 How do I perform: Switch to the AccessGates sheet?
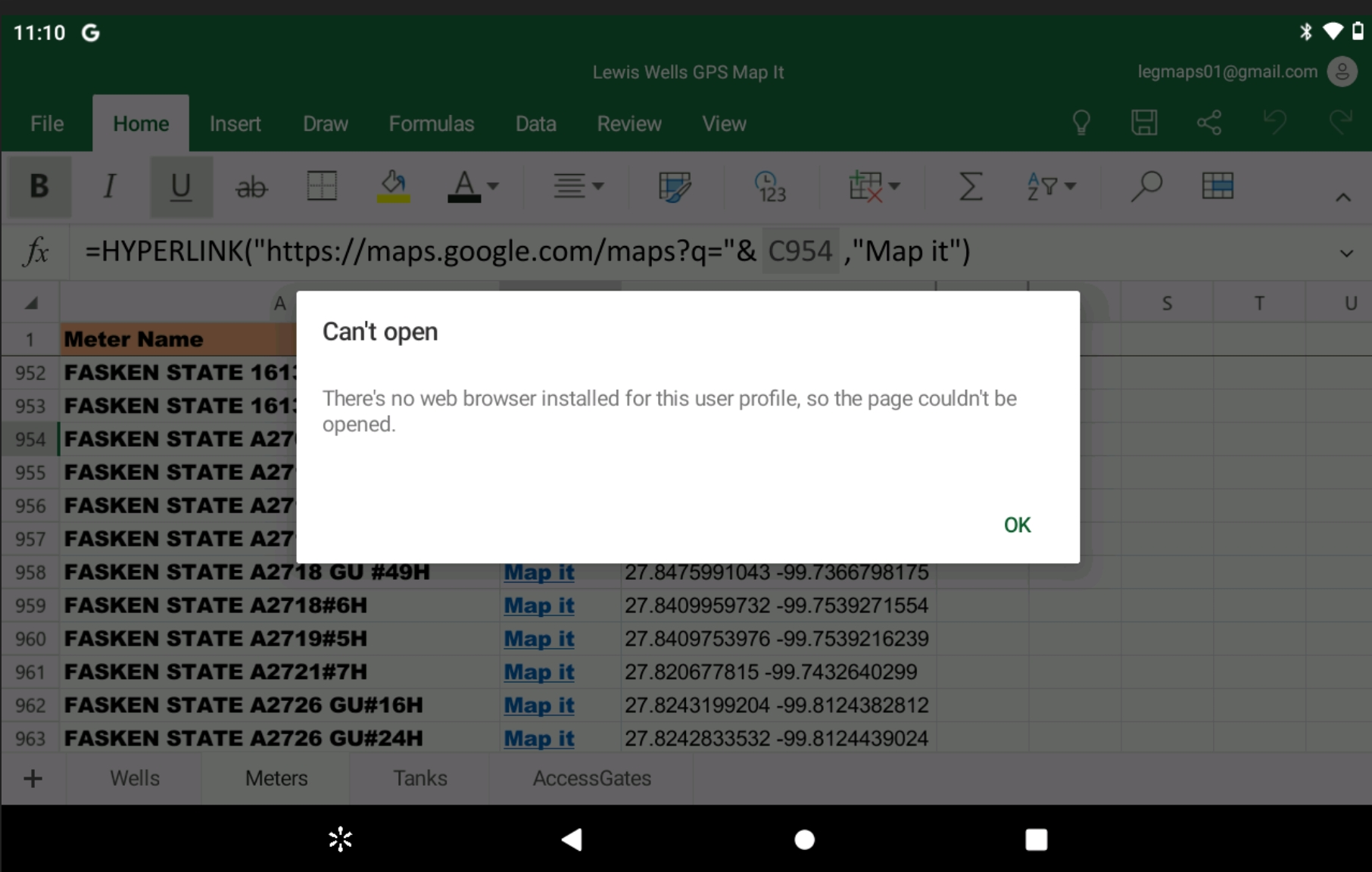(x=592, y=778)
